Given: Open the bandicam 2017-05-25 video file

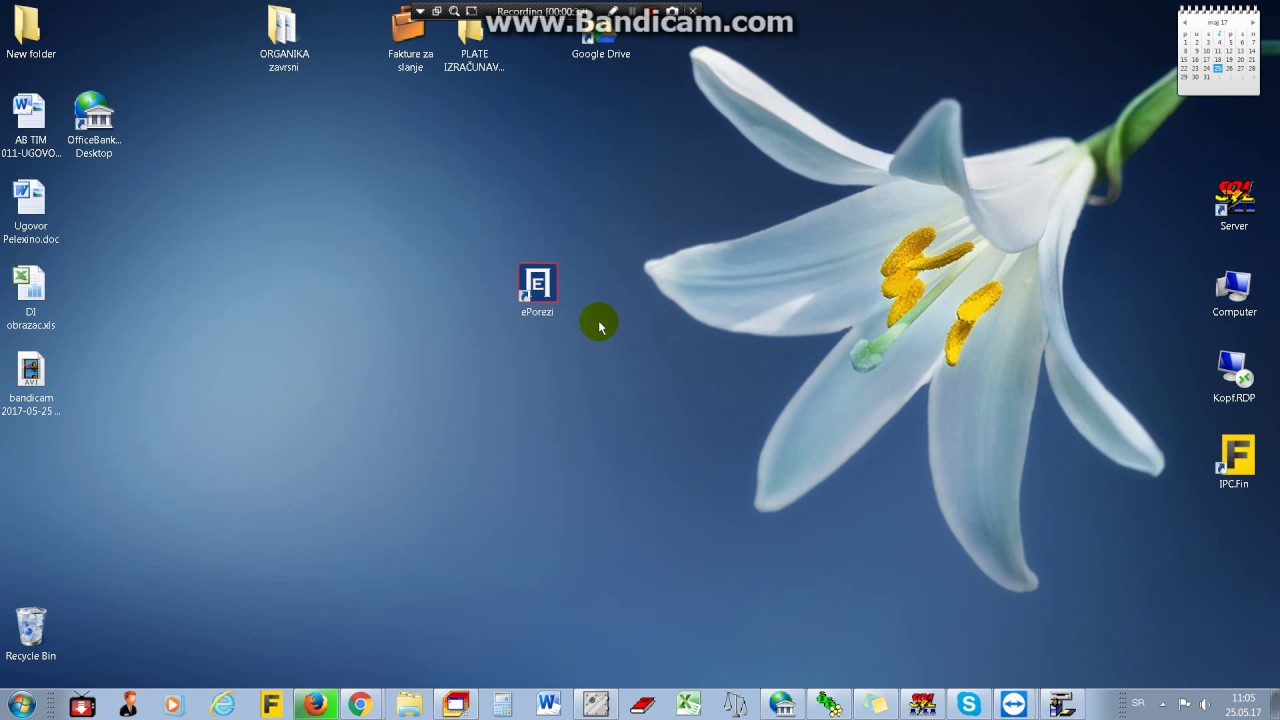Looking at the screenshot, I should 30,384.
